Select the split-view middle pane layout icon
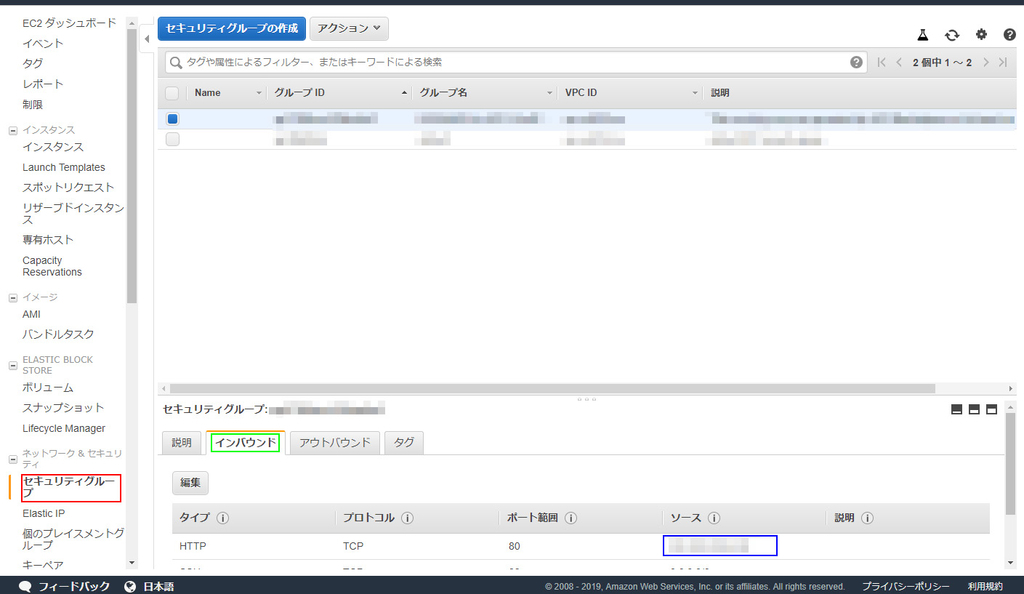1024x594 pixels. point(974,408)
